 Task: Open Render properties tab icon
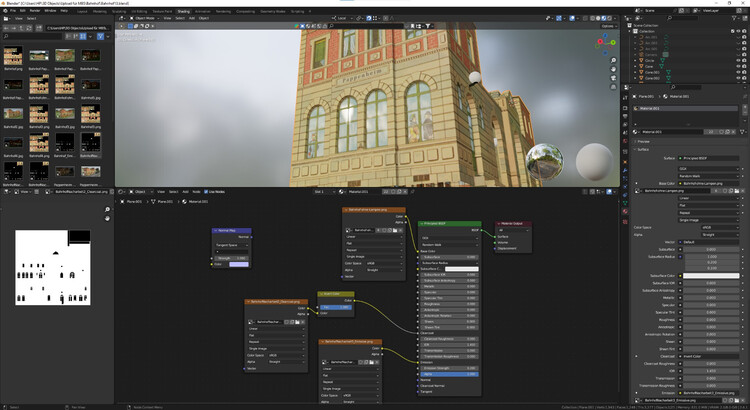[x=625, y=108]
